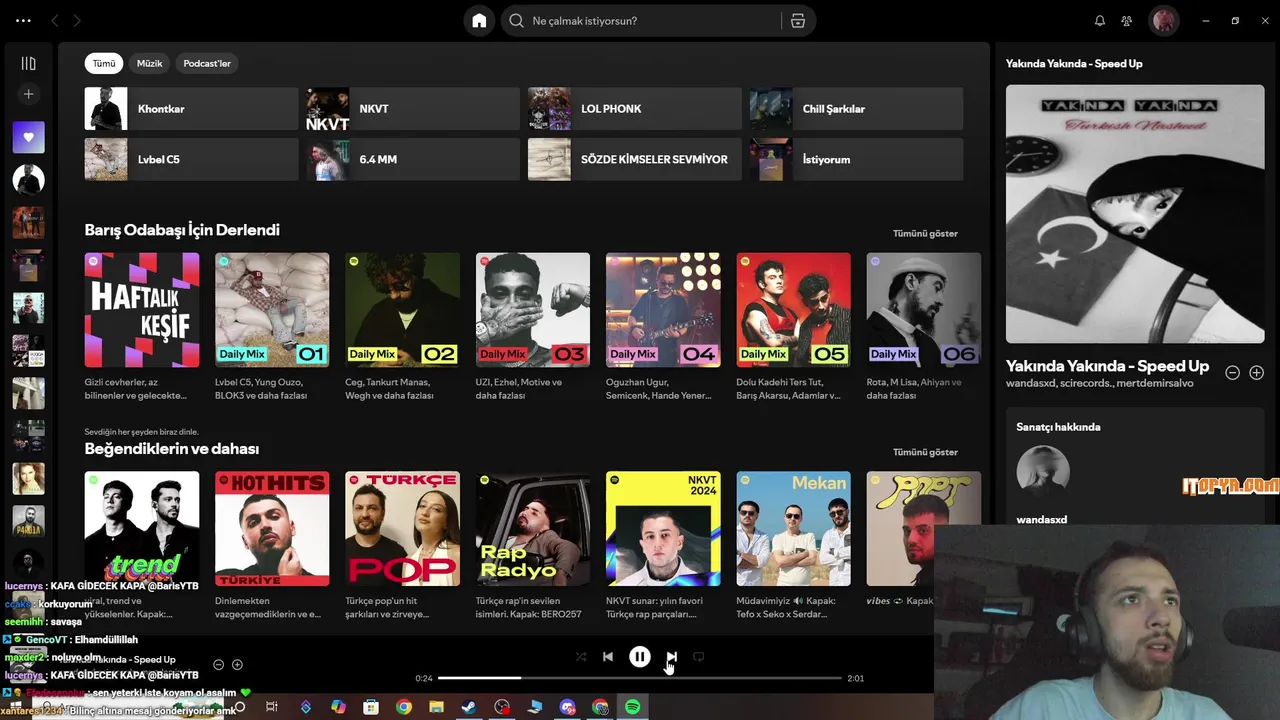This screenshot has width=1280, height=720.
Task: Open Hot Hits Türkiye cover
Action: click(272, 529)
